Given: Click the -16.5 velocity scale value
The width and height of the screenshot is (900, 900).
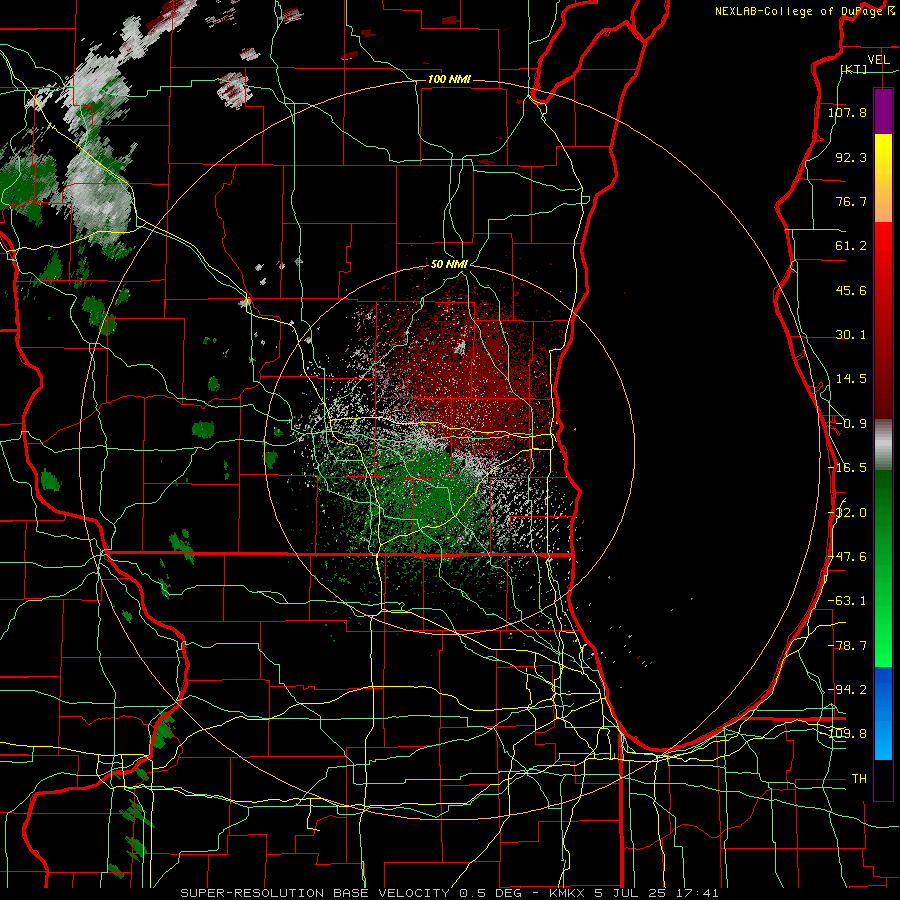Looking at the screenshot, I should click(847, 468).
